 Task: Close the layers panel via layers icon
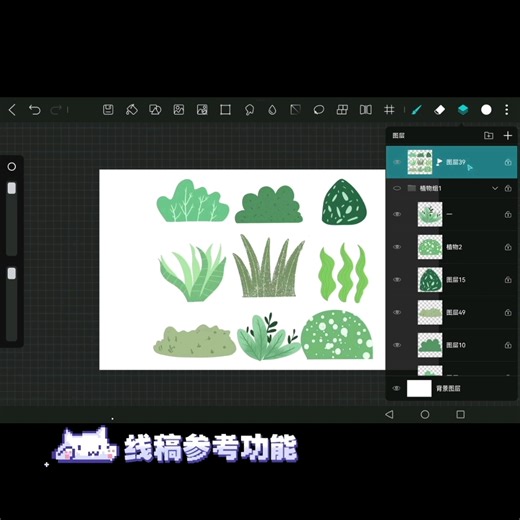coord(463,110)
